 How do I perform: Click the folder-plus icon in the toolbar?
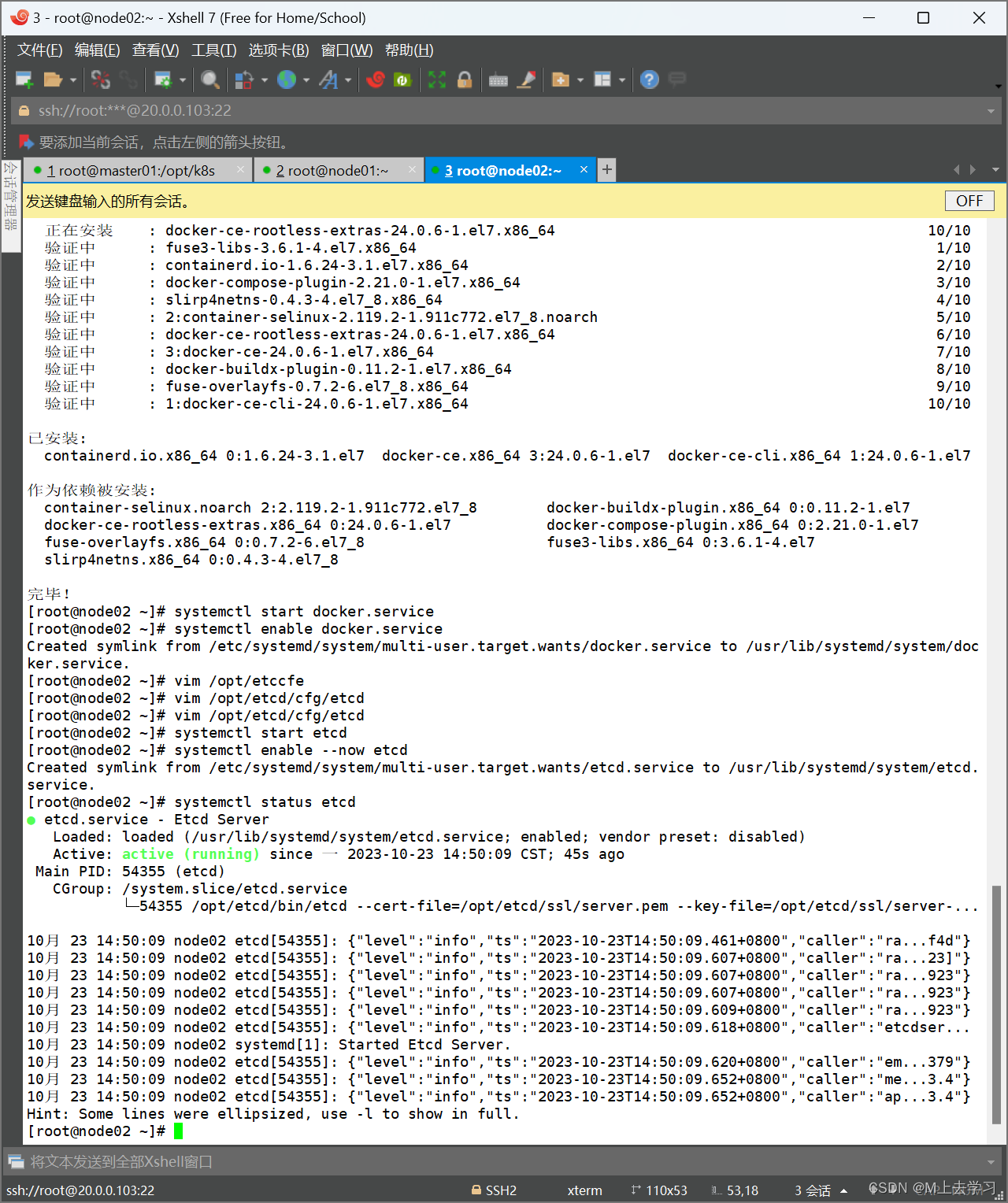[561, 80]
